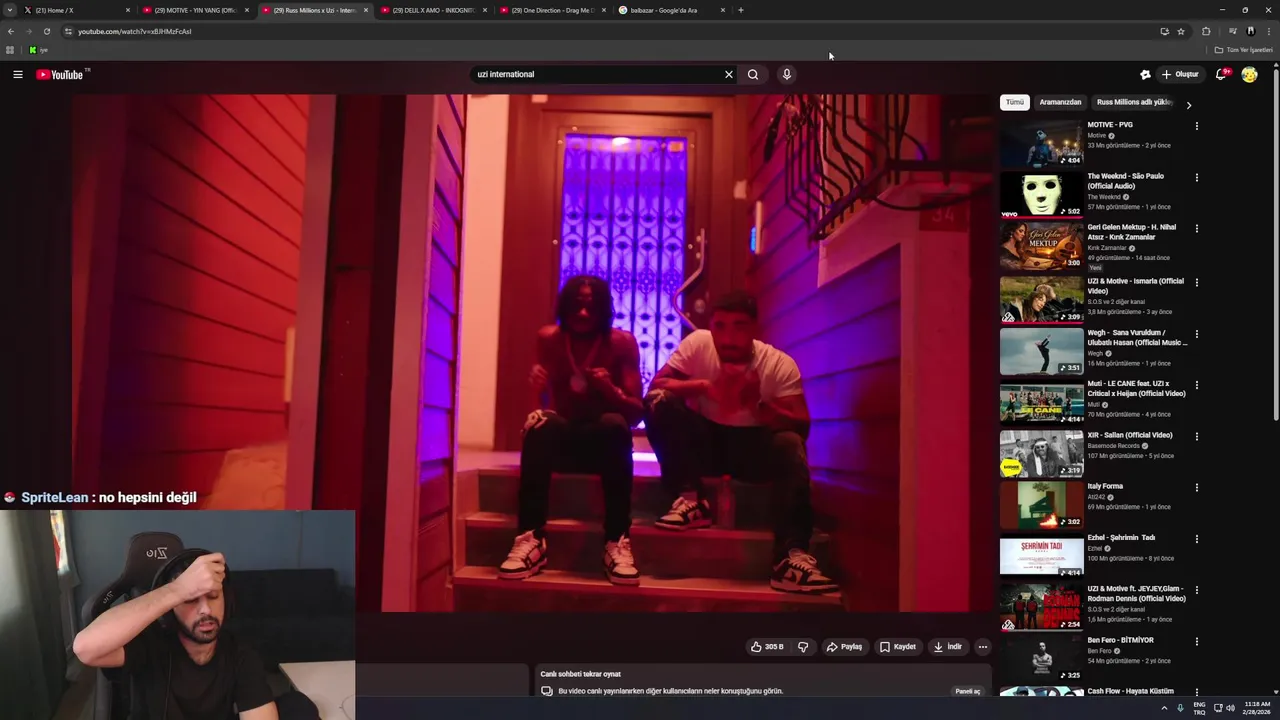Show more chips with right arrow

click(1188, 104)
